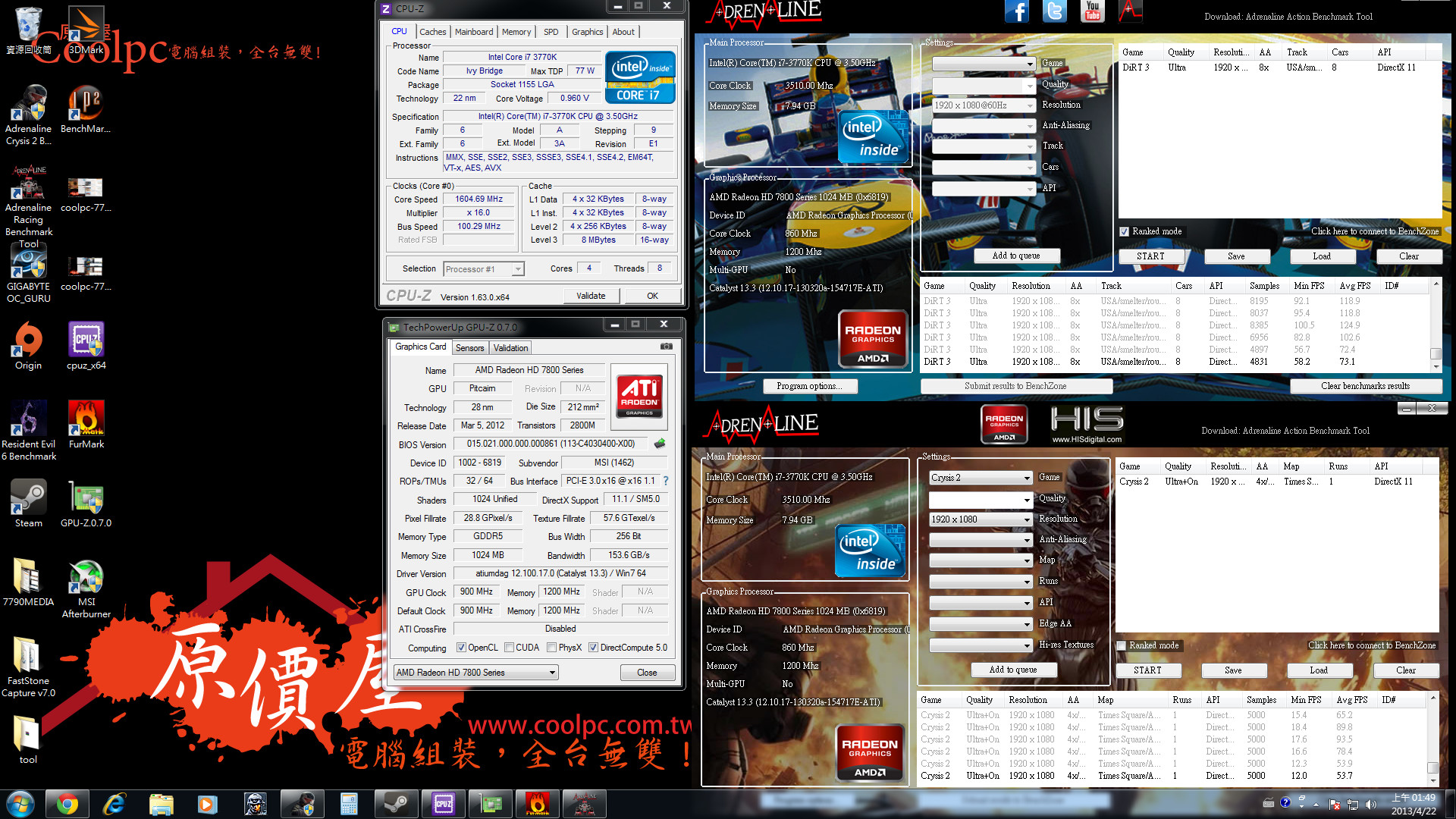Launch BenchMark desktop shortcut icon

point(86,109)
